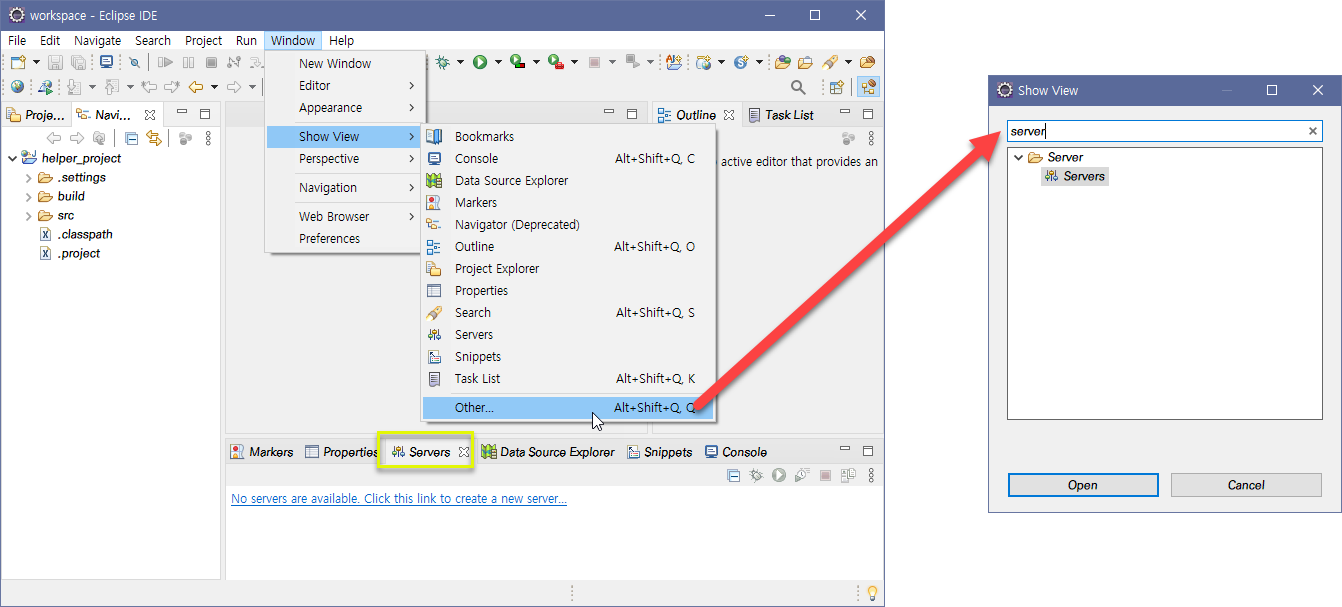The image size is (1342, 607).
Task: Select Servers item in Show View tree
Action: pos(1075,176)
